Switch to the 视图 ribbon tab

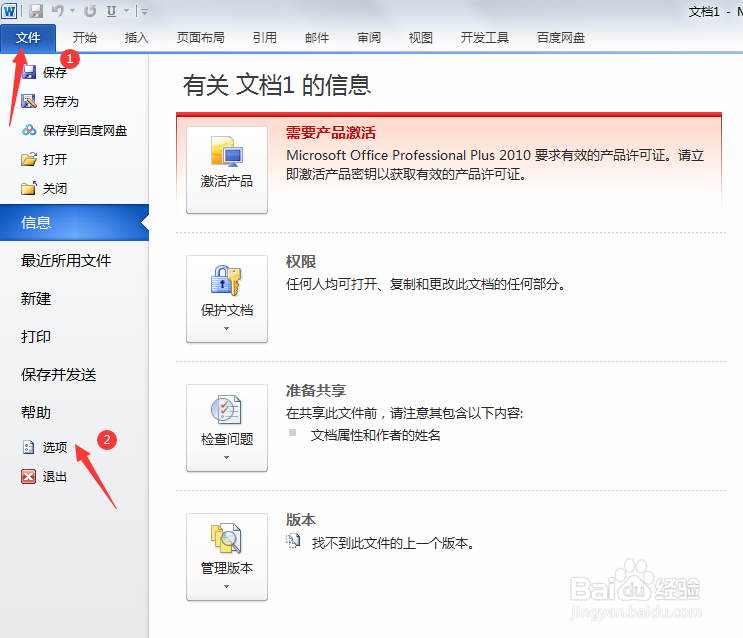421,37
